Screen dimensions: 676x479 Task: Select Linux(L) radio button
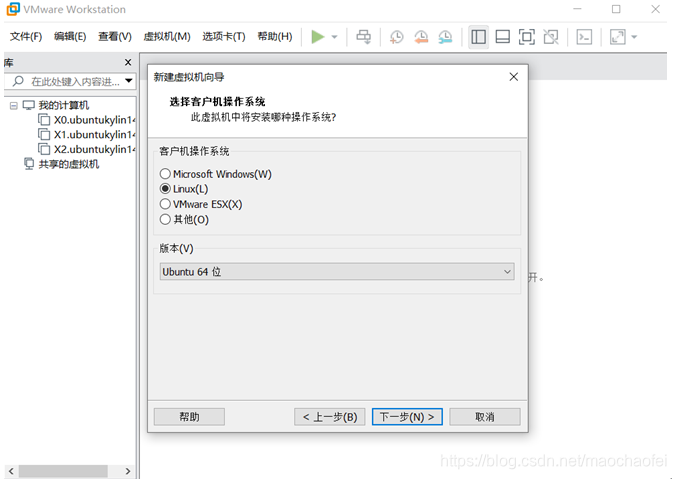165,189
